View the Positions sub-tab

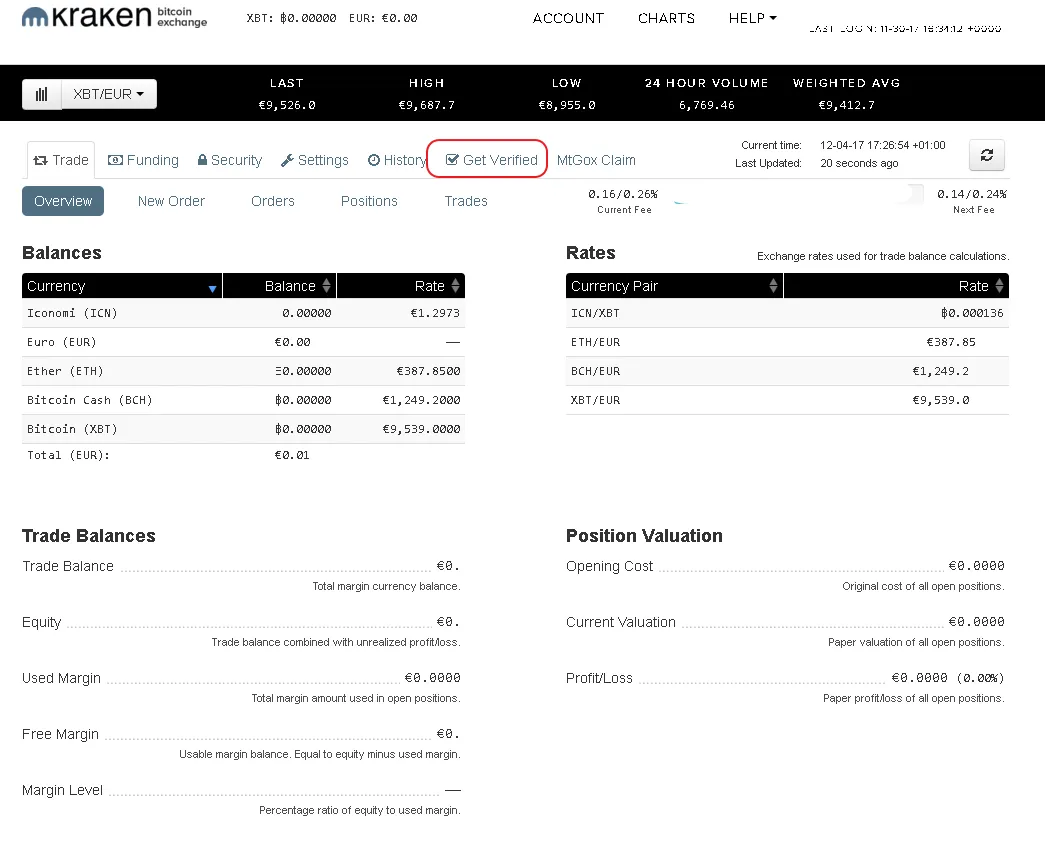369,201
